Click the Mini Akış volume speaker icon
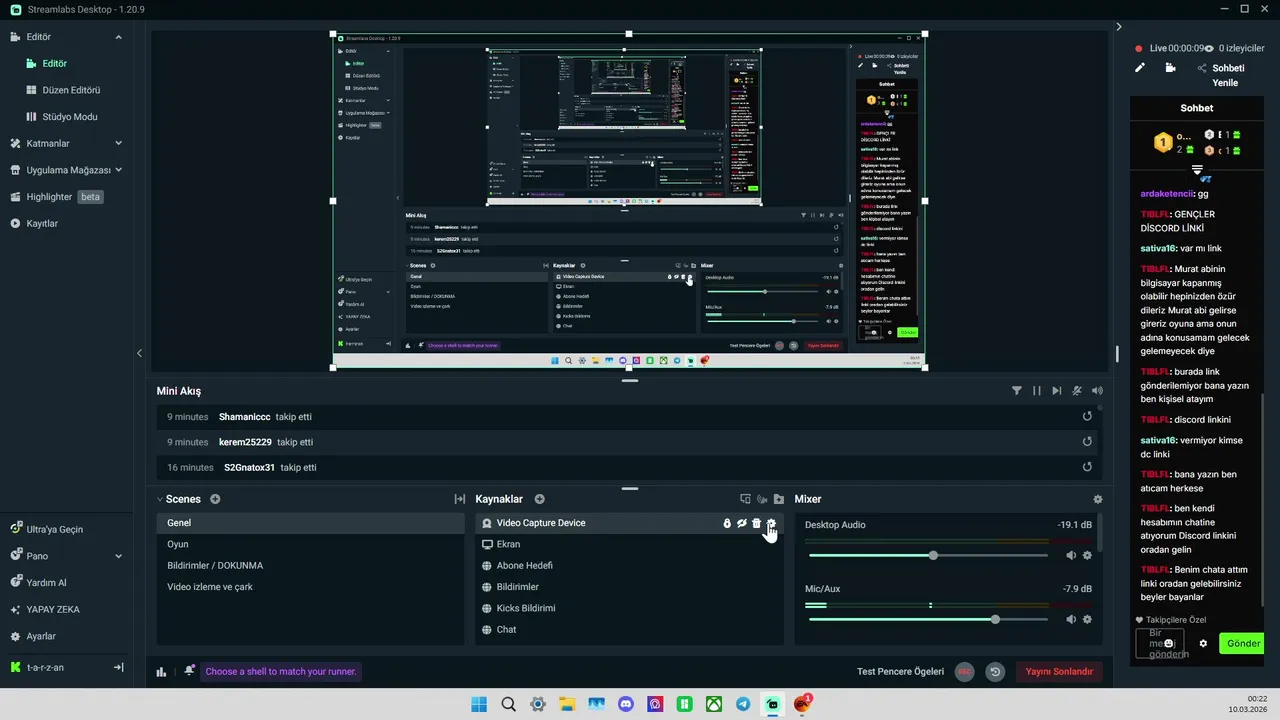The width and height of the screenshot is (1280, 720). [x=1097, y=391]
